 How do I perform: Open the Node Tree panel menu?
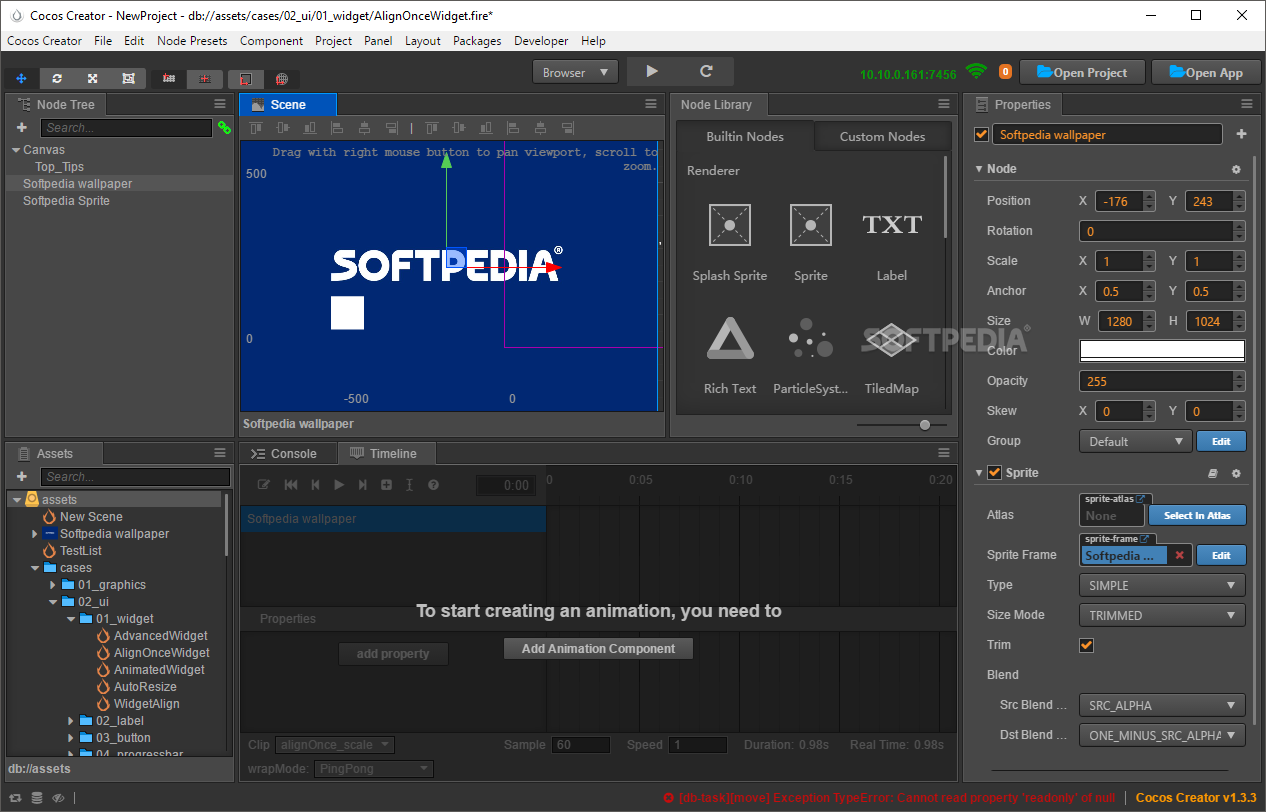point(220,104)
